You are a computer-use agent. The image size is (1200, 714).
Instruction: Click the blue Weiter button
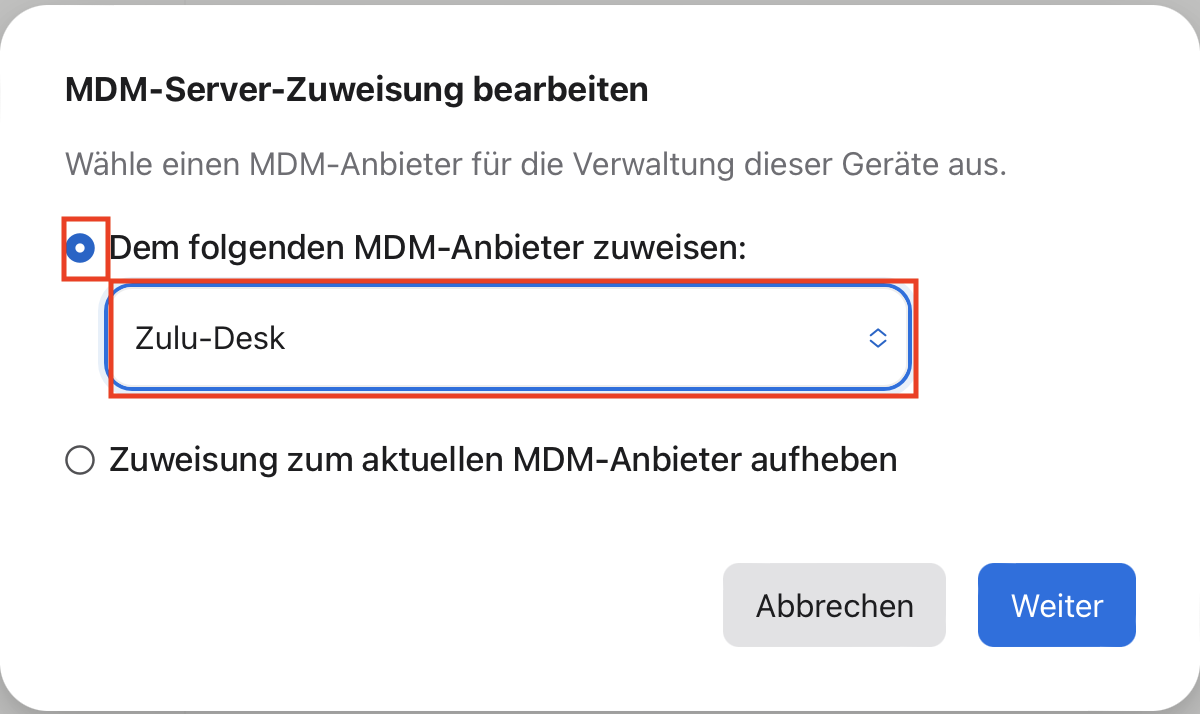(1056, 605)
